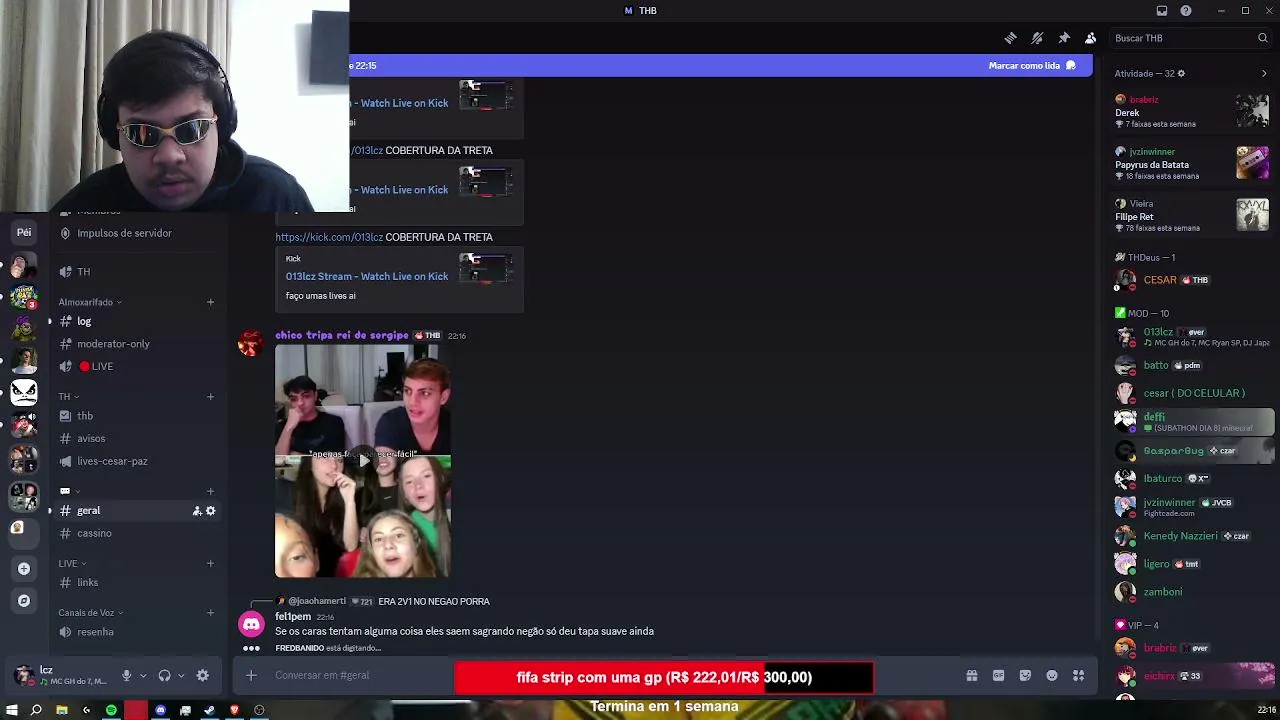Click the plus attachment button in message box

[251, 675]
